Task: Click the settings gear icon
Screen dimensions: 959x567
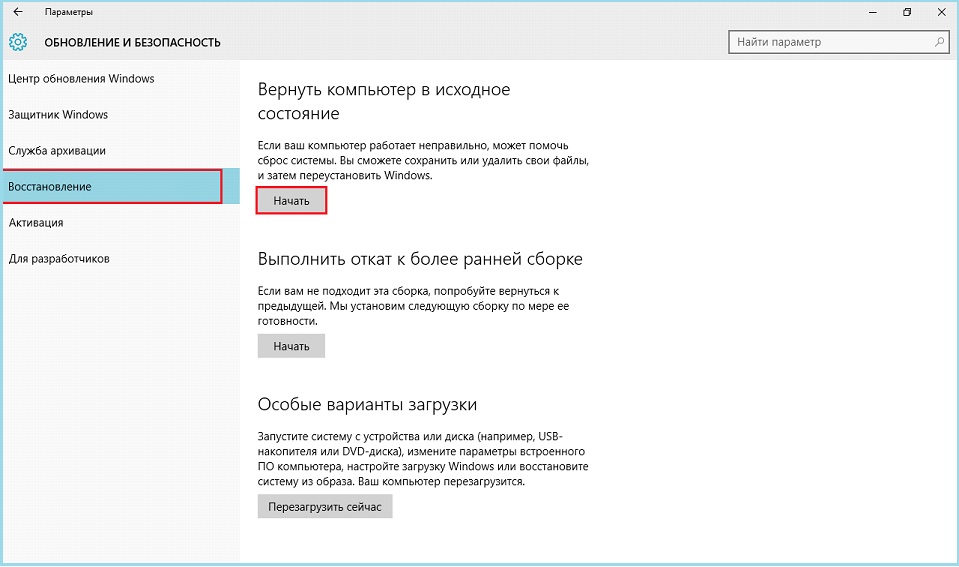Action: [18, 43]
